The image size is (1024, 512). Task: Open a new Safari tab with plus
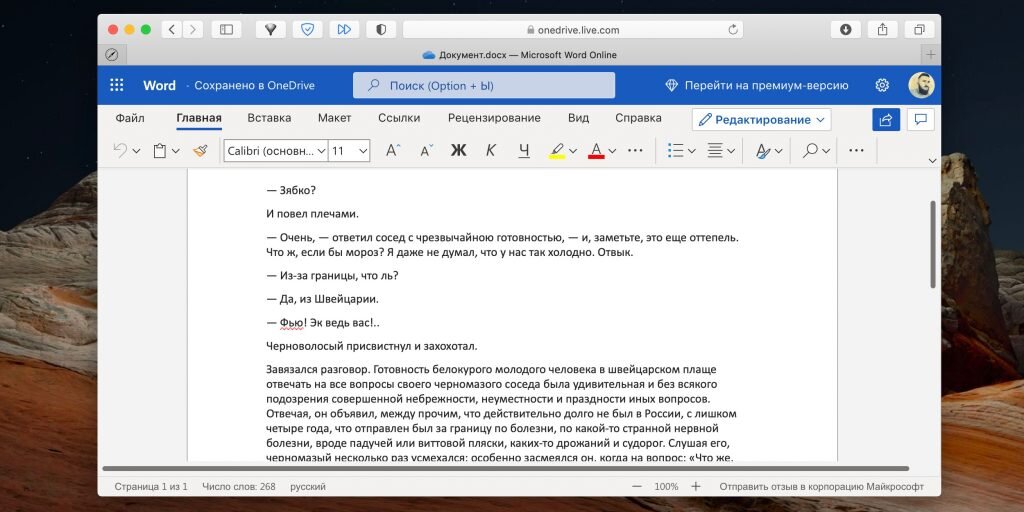tap(931, 55)
